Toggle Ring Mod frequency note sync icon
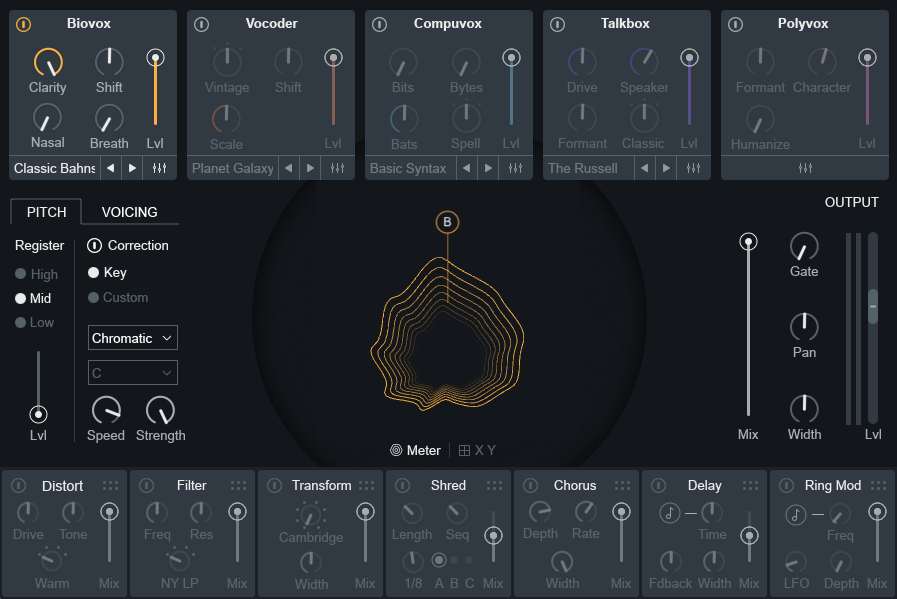This screenshot has height=599, width=897. click(796, 515)
